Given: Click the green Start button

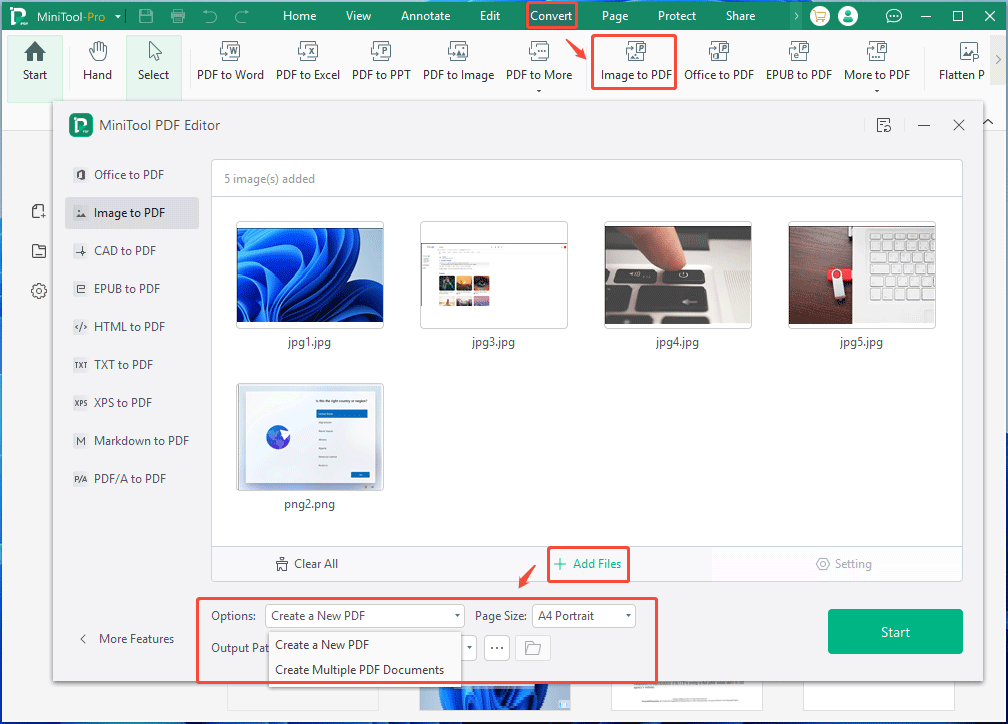Looking at the screenshot, I should coord(895,631).
